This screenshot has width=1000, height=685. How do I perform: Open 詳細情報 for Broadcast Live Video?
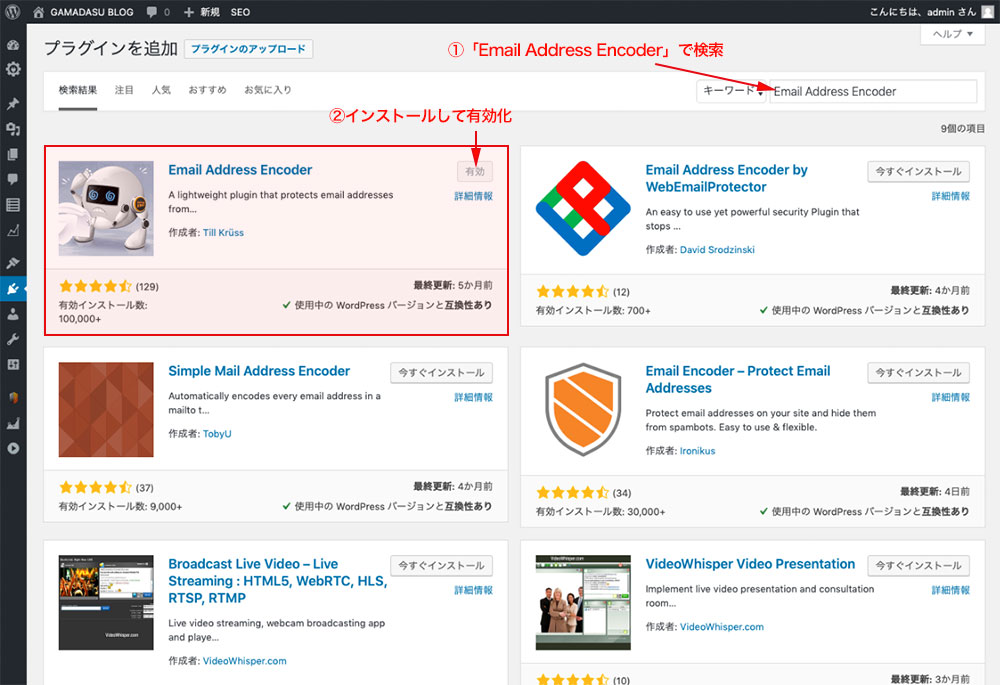[473, 591]
